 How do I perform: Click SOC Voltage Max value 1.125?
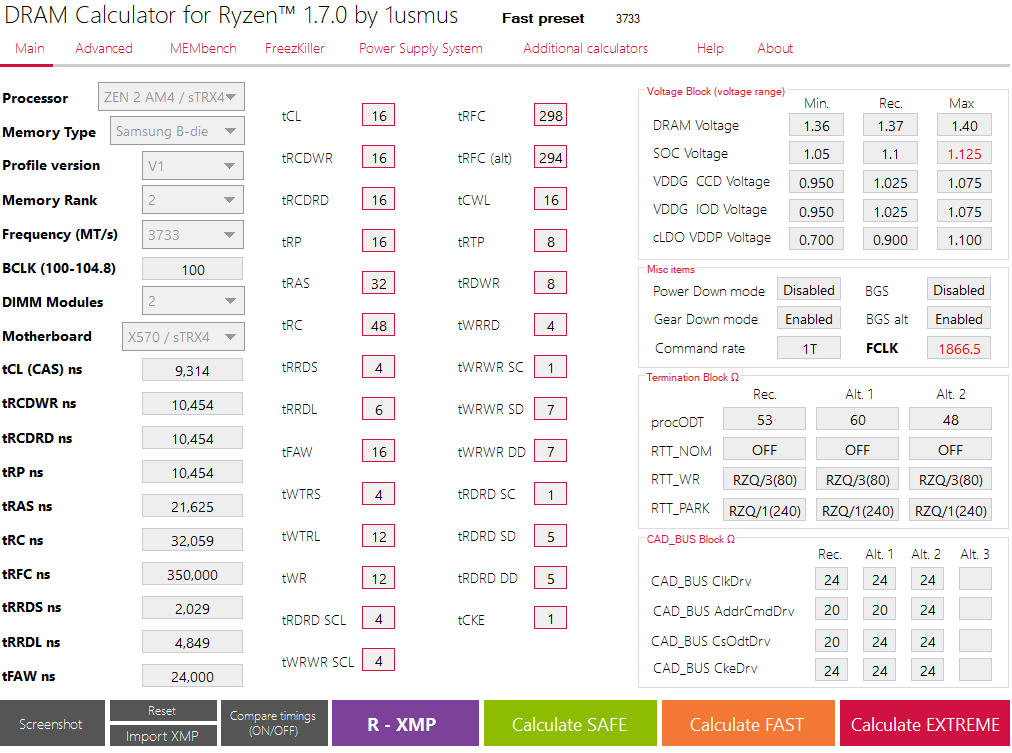[x=964, y=154]
